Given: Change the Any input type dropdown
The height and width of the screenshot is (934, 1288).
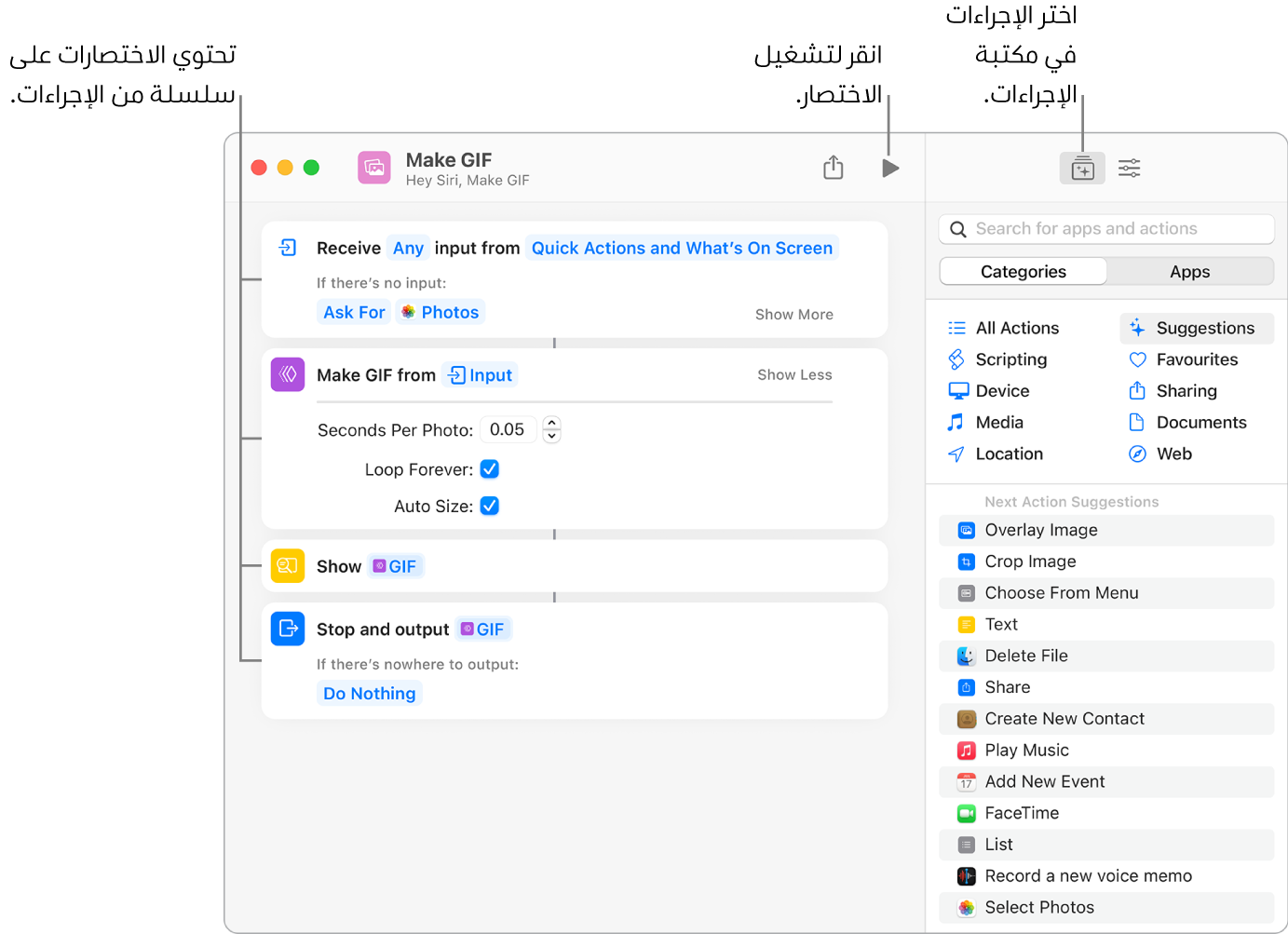Looking at the screenshot, I should tap(408, 248).
